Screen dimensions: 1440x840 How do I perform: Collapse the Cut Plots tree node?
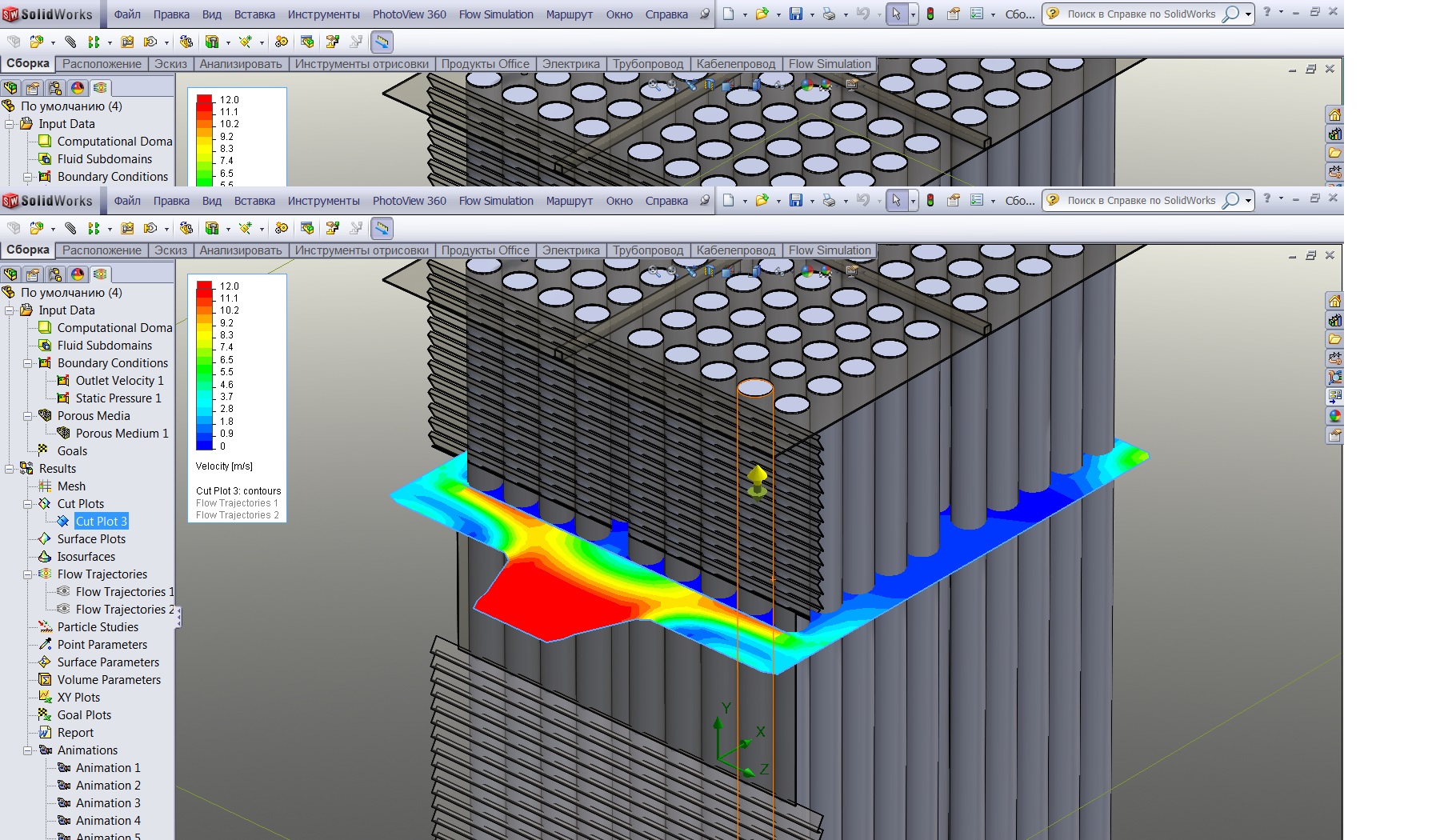pos(28,504)
